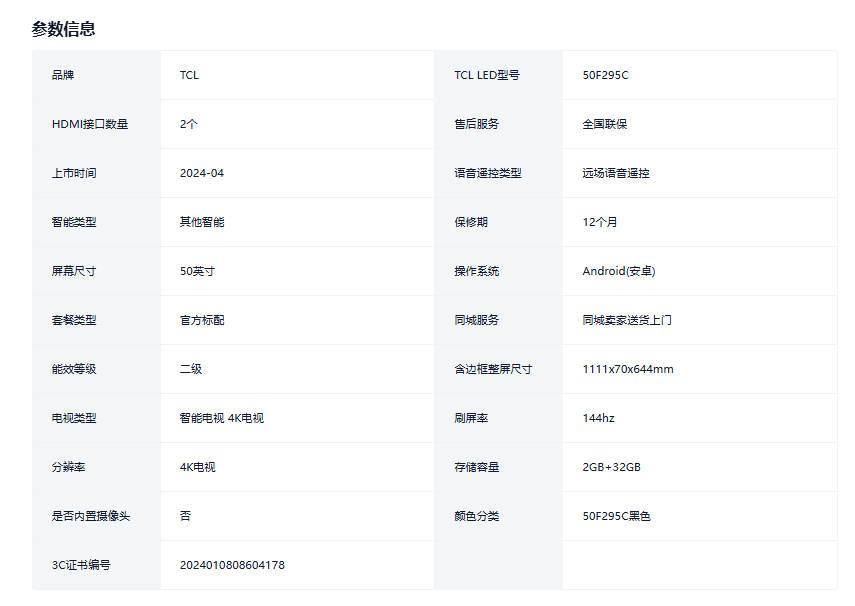
Task: Select the model number 50F295C
Action: (x=605, y=75)
